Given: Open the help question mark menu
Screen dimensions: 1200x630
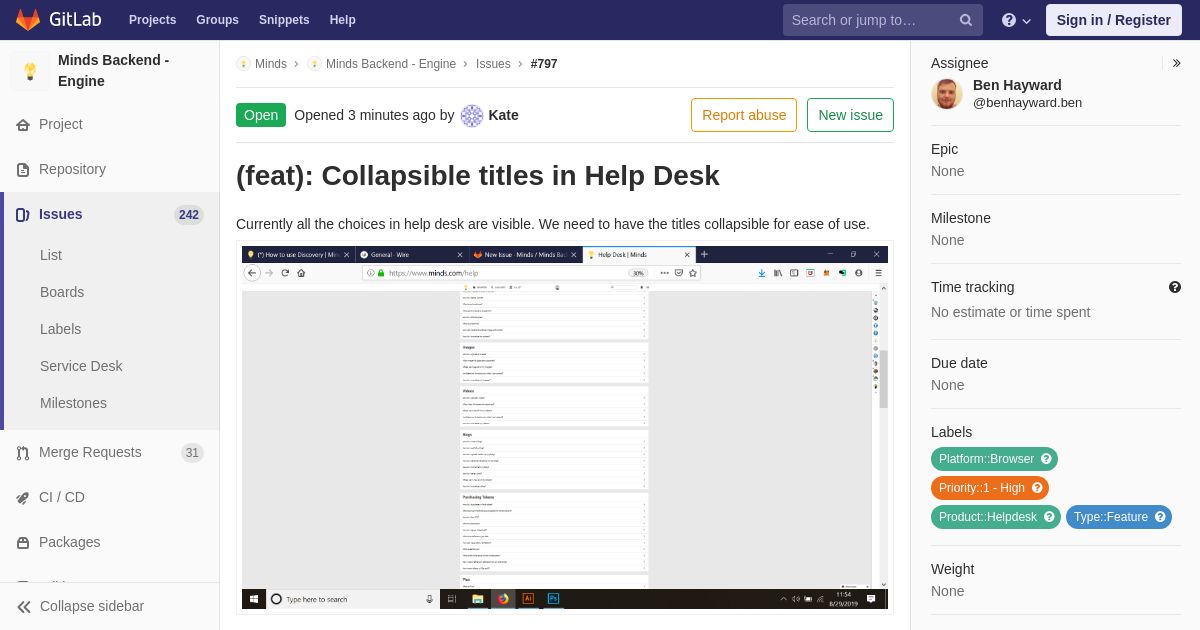Looking at the screenshot, I should (1016, 20).
